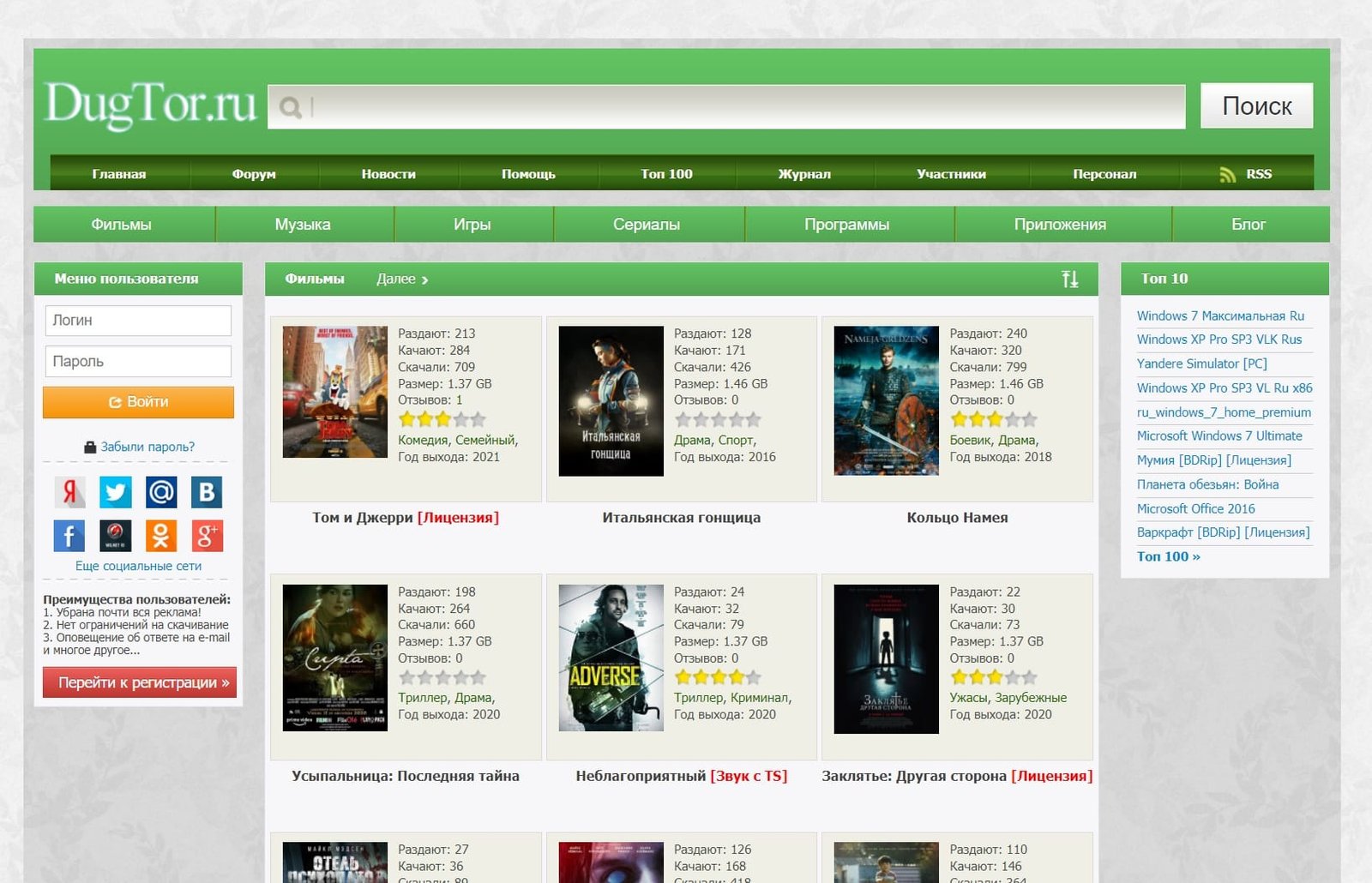Image resolution: width=1372 pixels, height=883 pixels.
Task: Toggle sort order icon in Фильмы header
Action: coord(1069,279)
